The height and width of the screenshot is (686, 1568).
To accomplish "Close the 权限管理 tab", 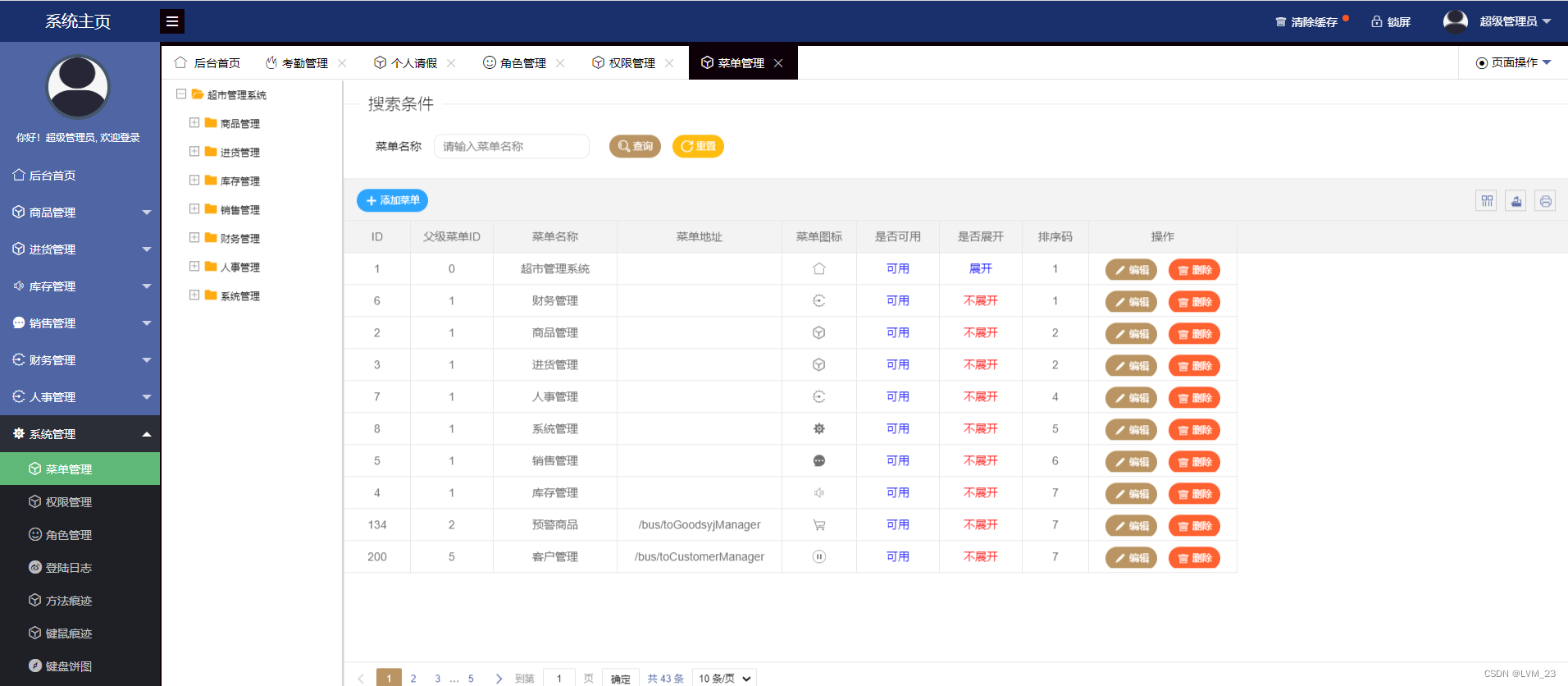I will pos(669,63).
